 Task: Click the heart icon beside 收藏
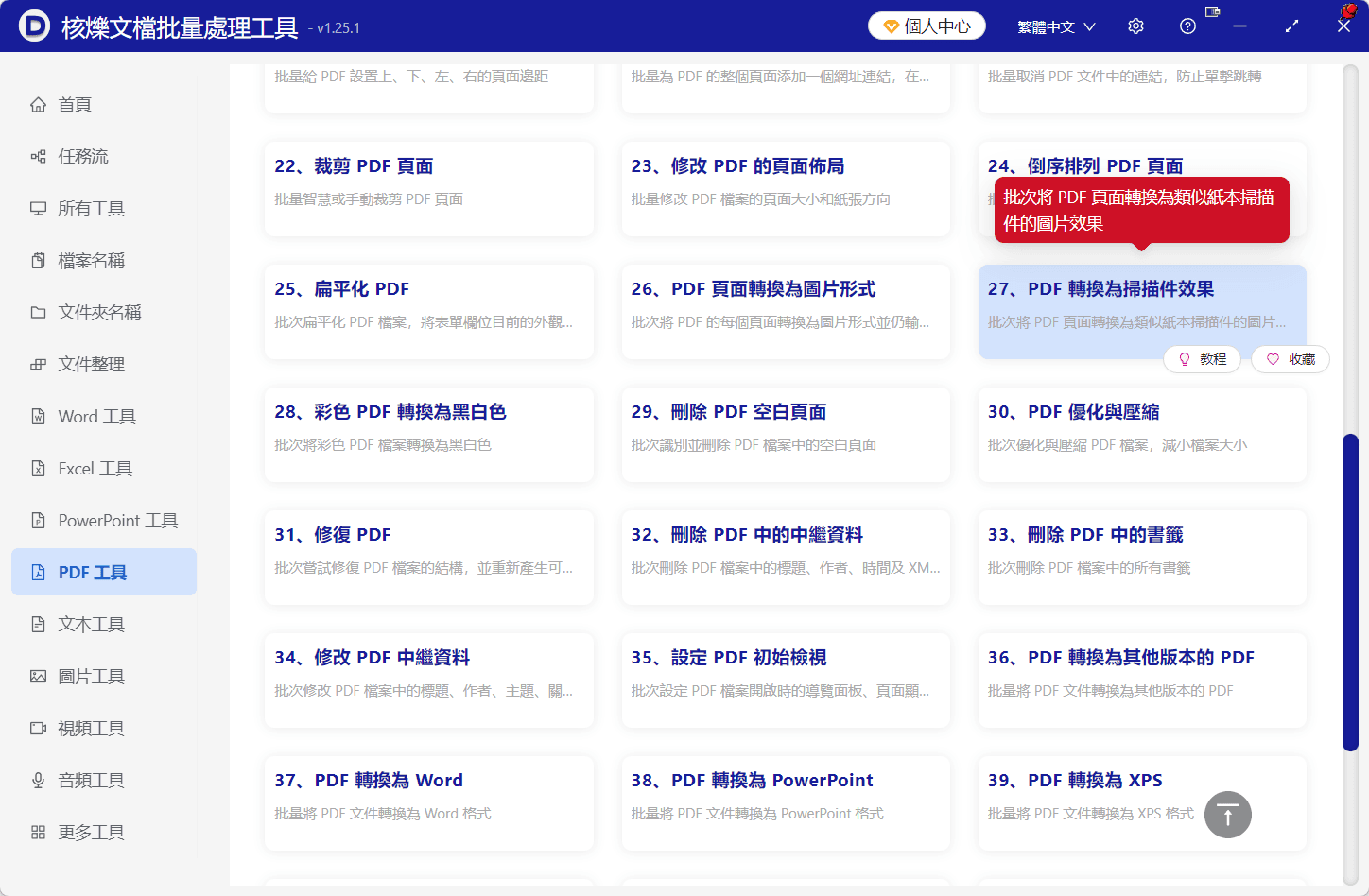(x=1273, y=359)
